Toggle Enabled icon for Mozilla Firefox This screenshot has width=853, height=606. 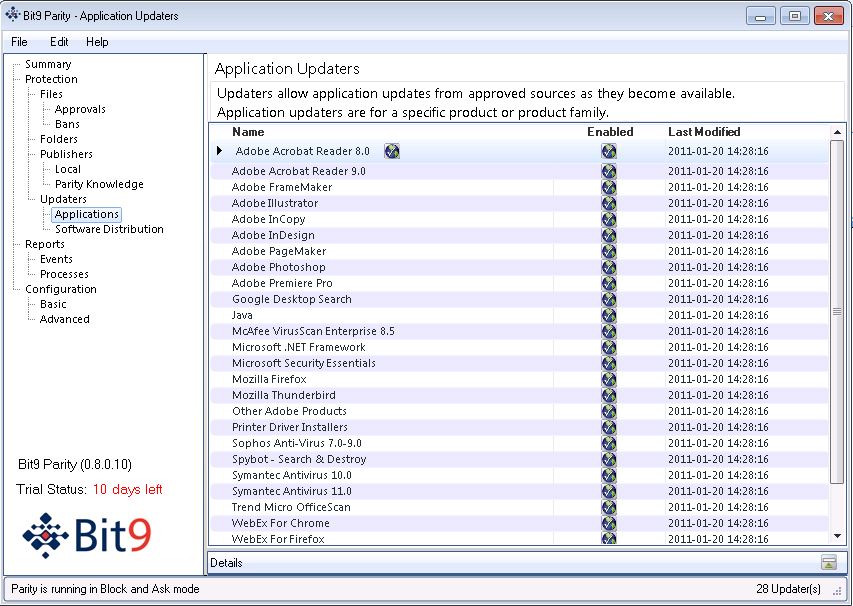[x=609, y=379]
